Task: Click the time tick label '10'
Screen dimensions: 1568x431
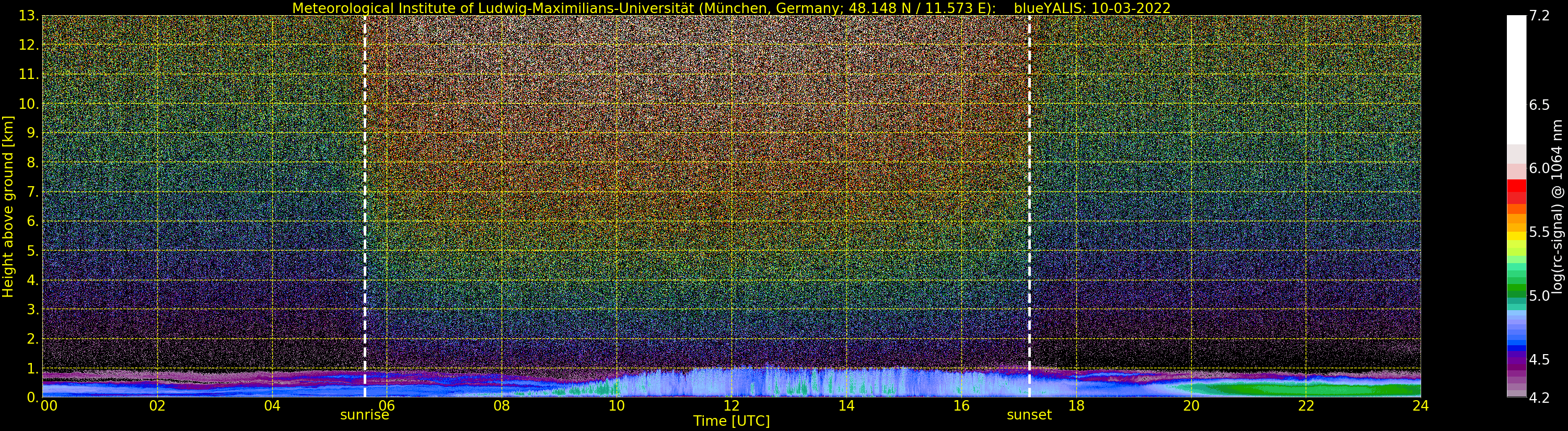Action: click(617, 406)
